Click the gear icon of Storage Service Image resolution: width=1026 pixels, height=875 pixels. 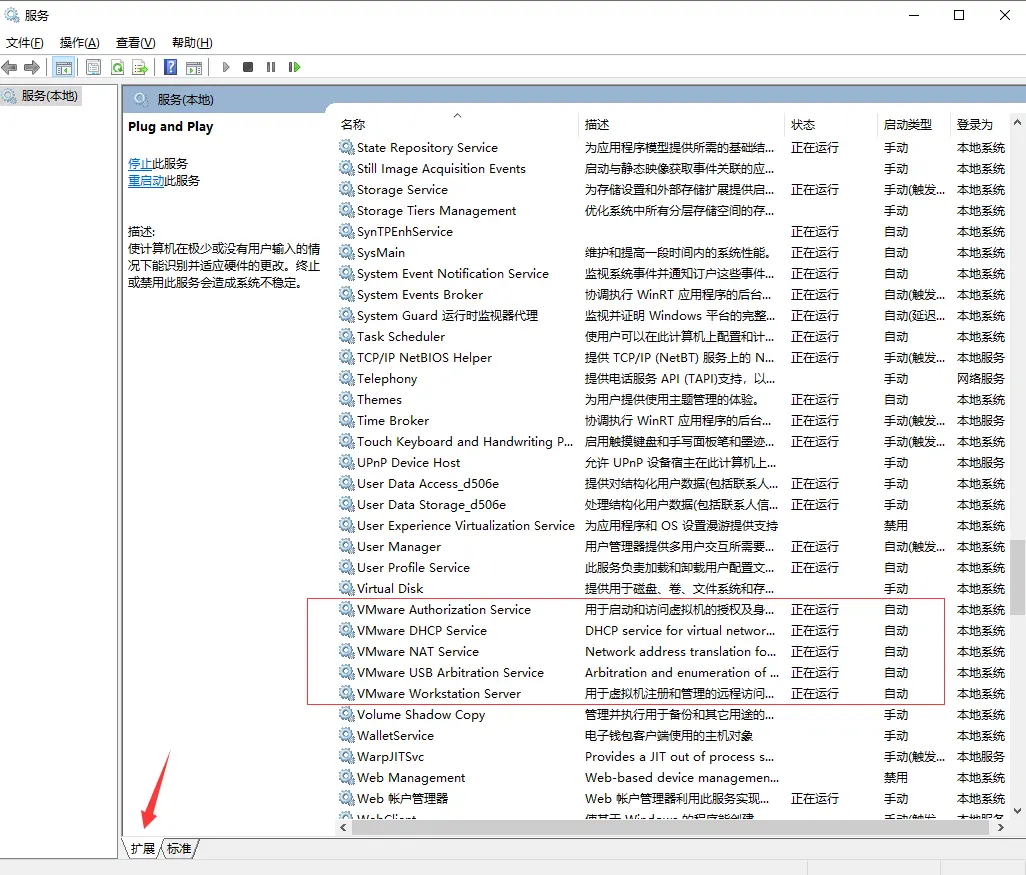[x=347, y=189]
